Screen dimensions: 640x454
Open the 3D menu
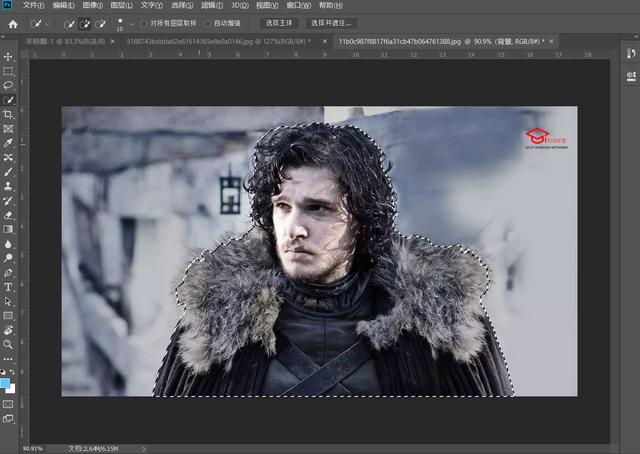coord(240,5)
